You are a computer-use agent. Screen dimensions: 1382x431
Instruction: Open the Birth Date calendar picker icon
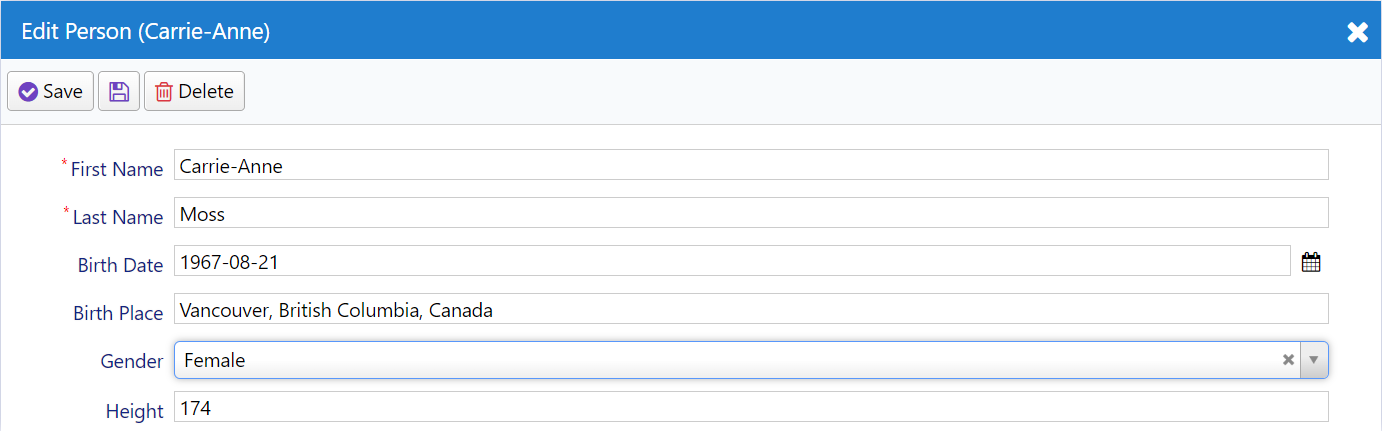tap(1311, 263)
